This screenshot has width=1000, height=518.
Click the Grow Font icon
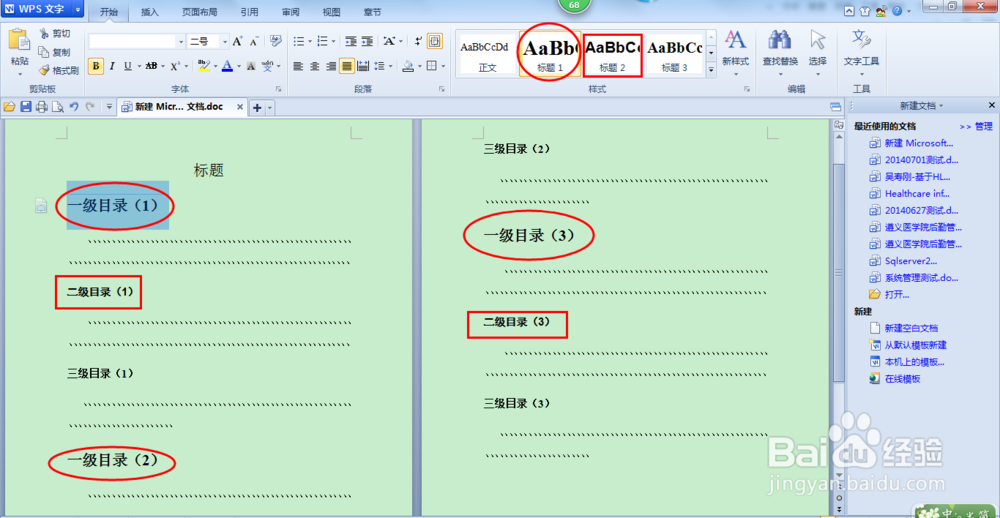click(x=237, y=41)
